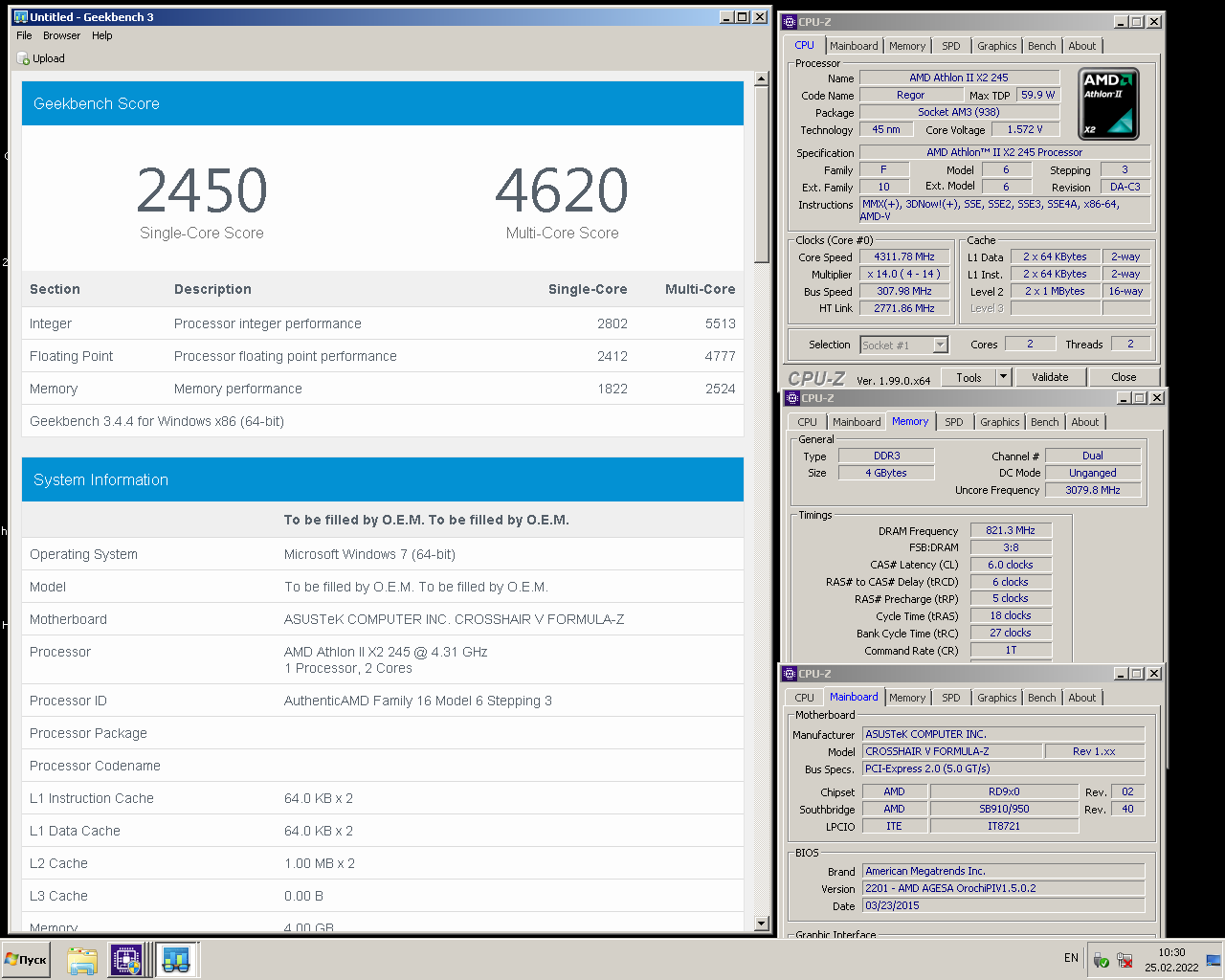1225x980 pixels.
Task: Click the network tray icon with red cross
Action: click(1125, 960)
